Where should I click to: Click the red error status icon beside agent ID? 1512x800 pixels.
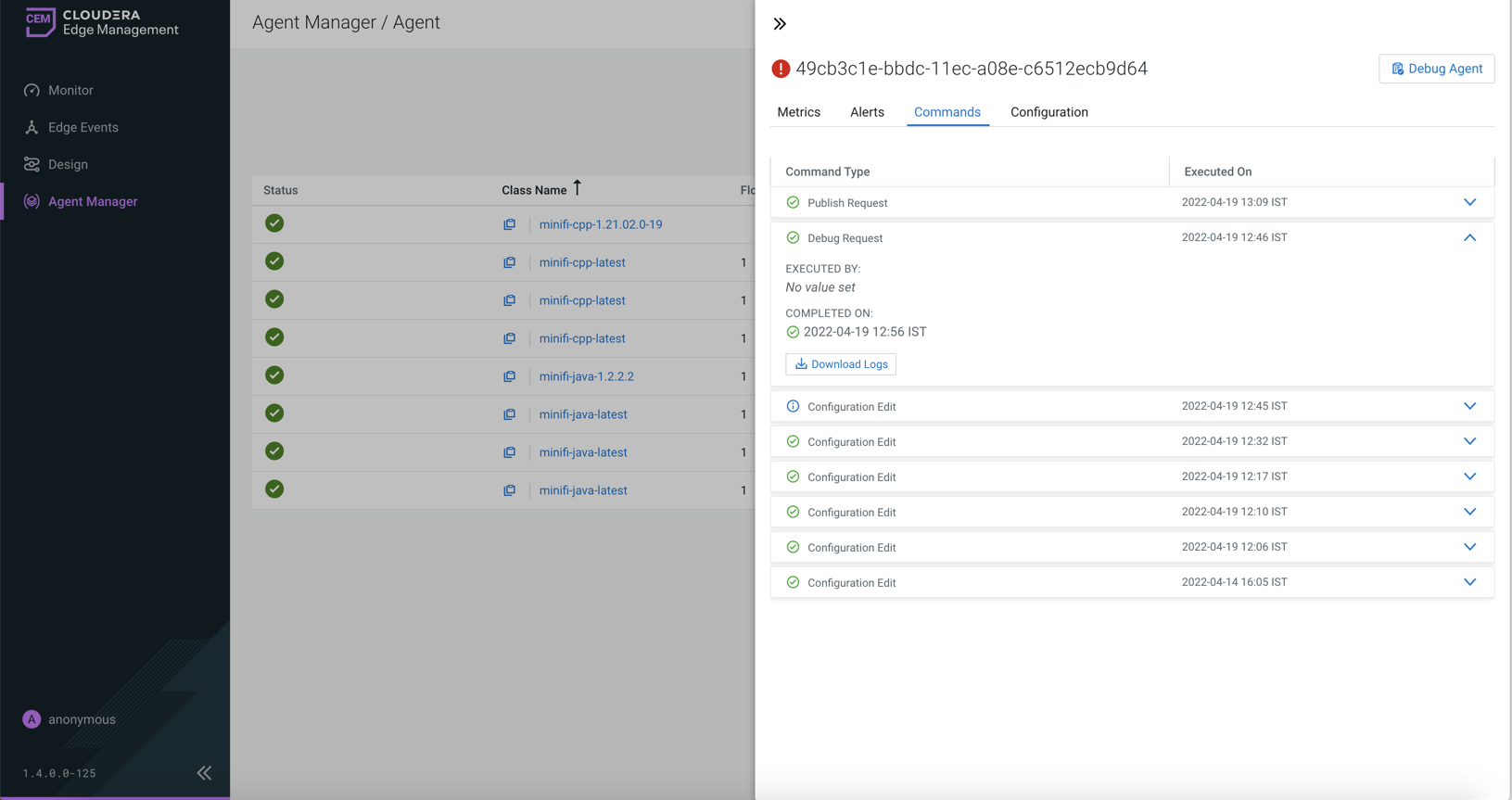(781, 69)
